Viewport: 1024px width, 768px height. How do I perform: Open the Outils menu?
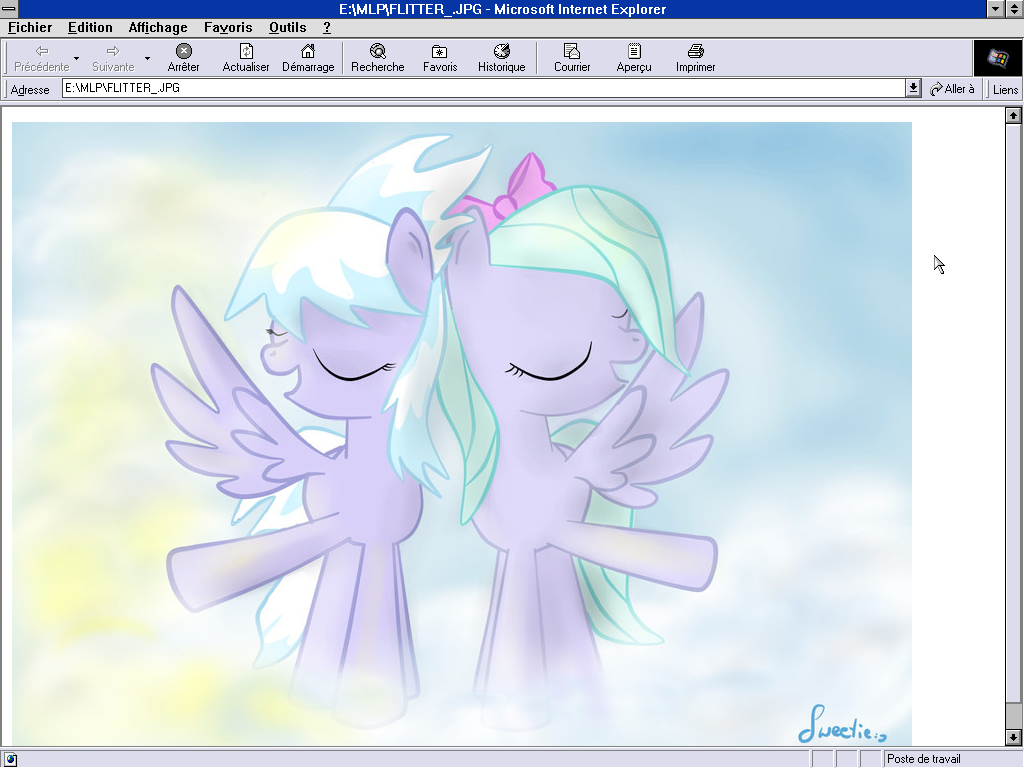pyautogui.click(x=287, y=27)
